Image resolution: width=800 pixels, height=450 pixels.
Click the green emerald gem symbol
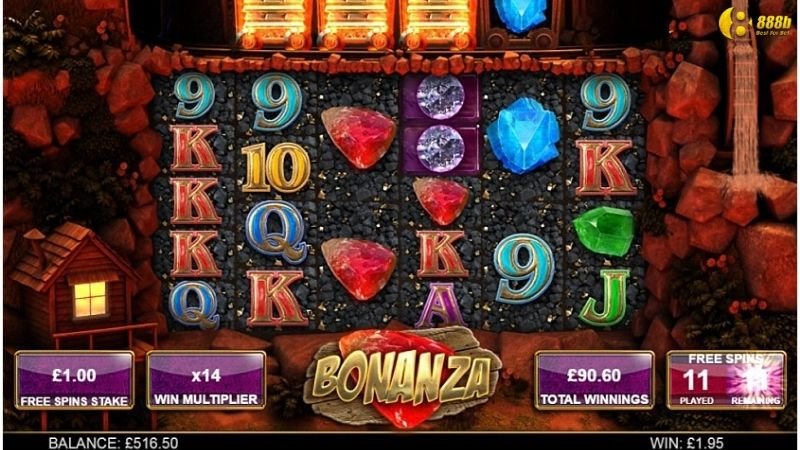click(604, 231)
